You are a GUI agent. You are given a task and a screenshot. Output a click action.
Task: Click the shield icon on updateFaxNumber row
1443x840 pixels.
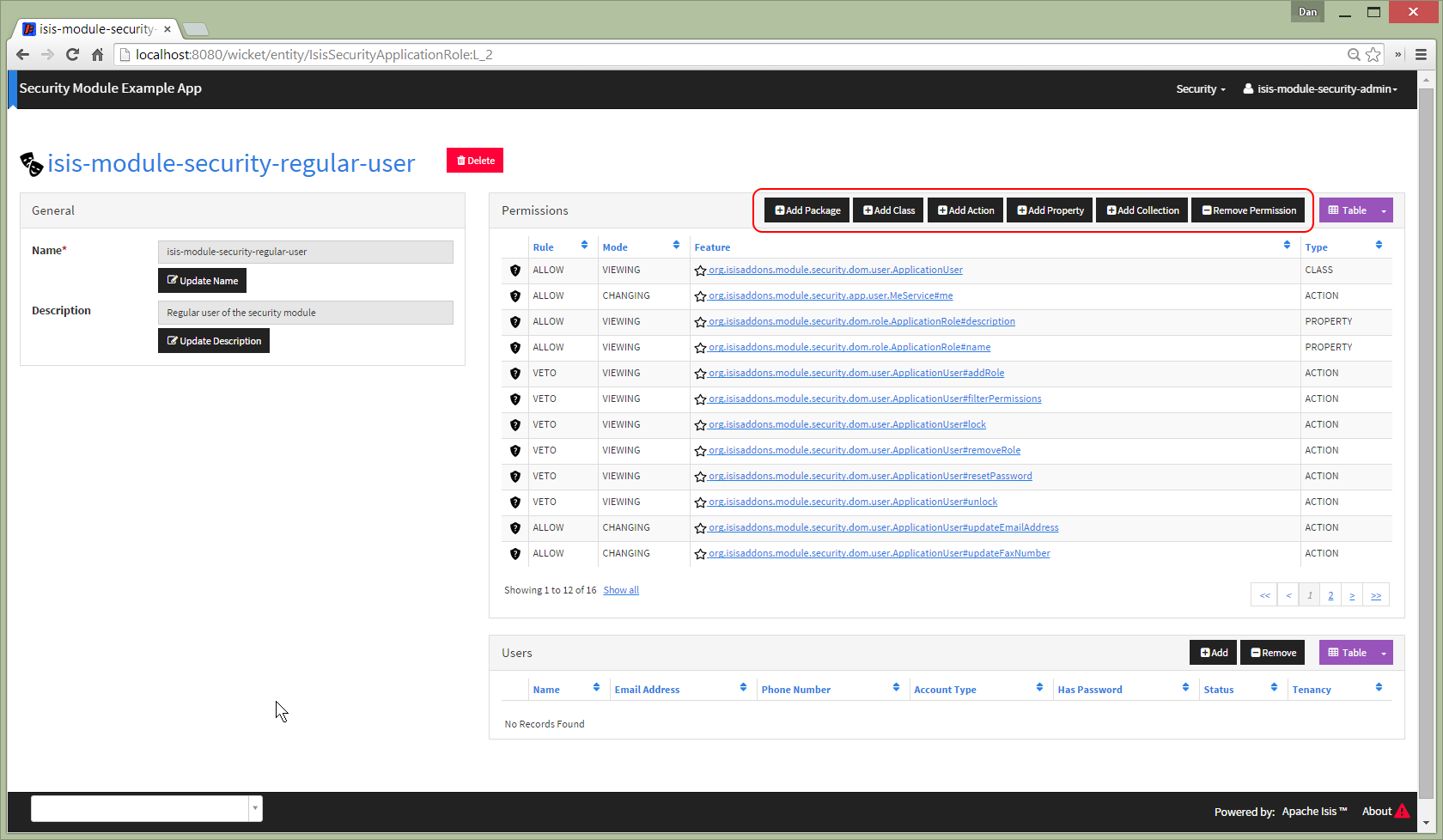(515, 554)
